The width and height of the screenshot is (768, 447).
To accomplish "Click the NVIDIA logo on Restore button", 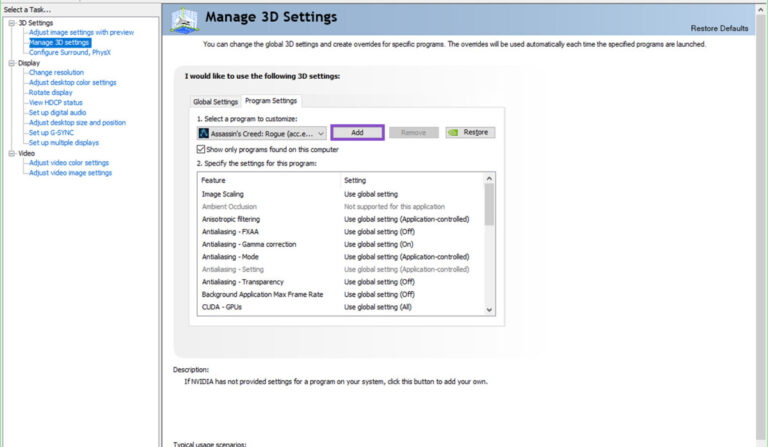I will coord(453,133).
